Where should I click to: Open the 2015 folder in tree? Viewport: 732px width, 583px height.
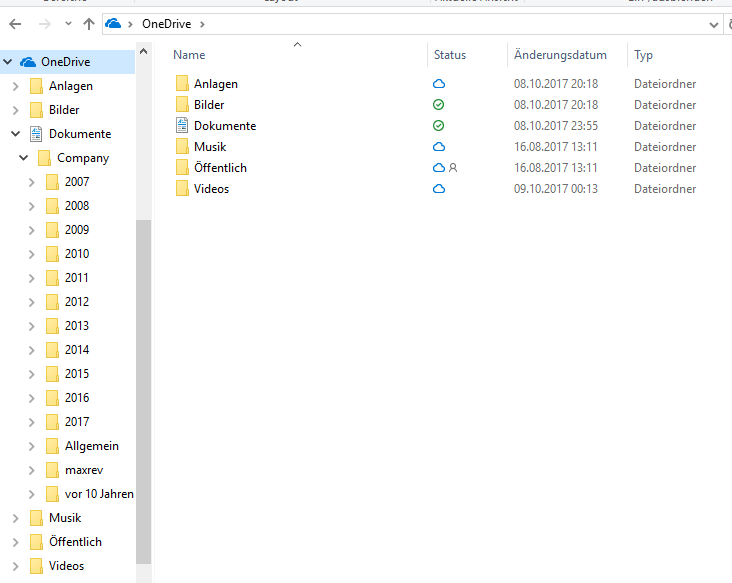77,374
